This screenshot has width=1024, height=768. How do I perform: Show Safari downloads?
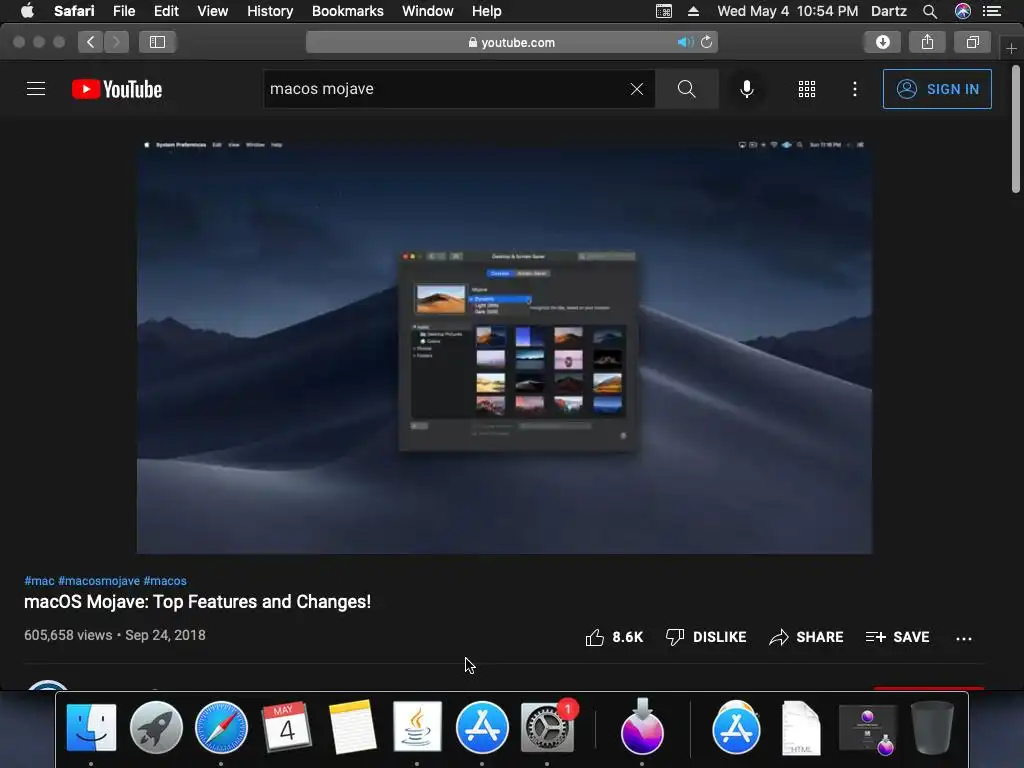(x=882, y=42)
